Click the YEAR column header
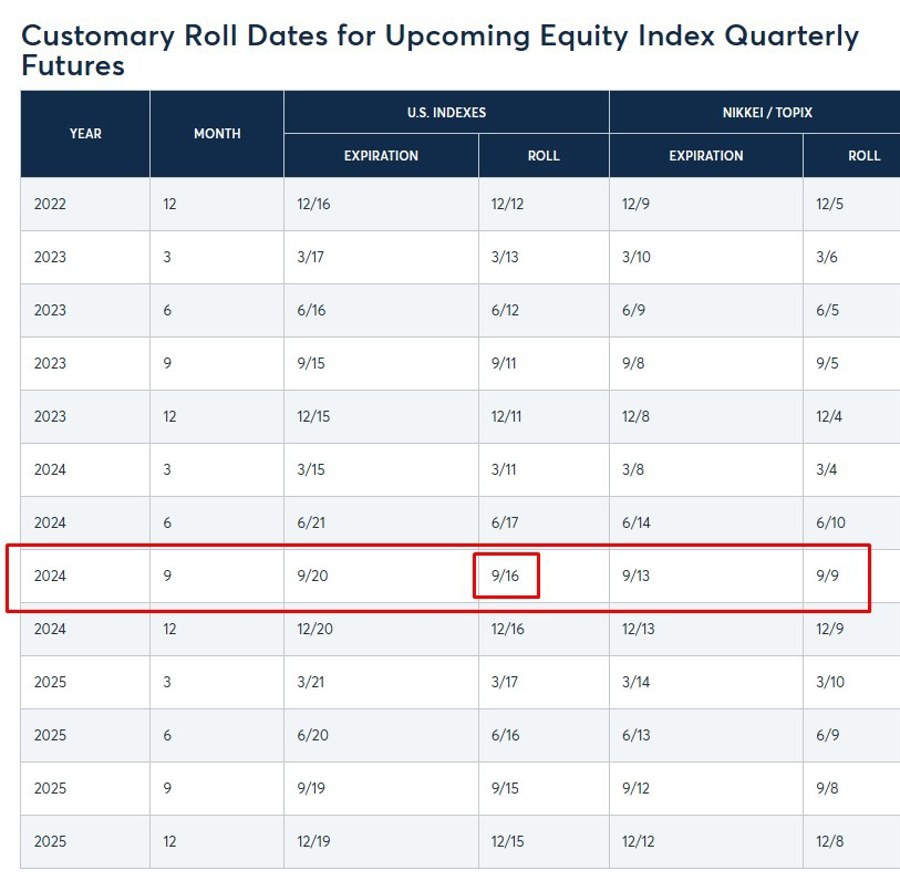The width and height of the screenshot is (900, 881). coord(85,134)
